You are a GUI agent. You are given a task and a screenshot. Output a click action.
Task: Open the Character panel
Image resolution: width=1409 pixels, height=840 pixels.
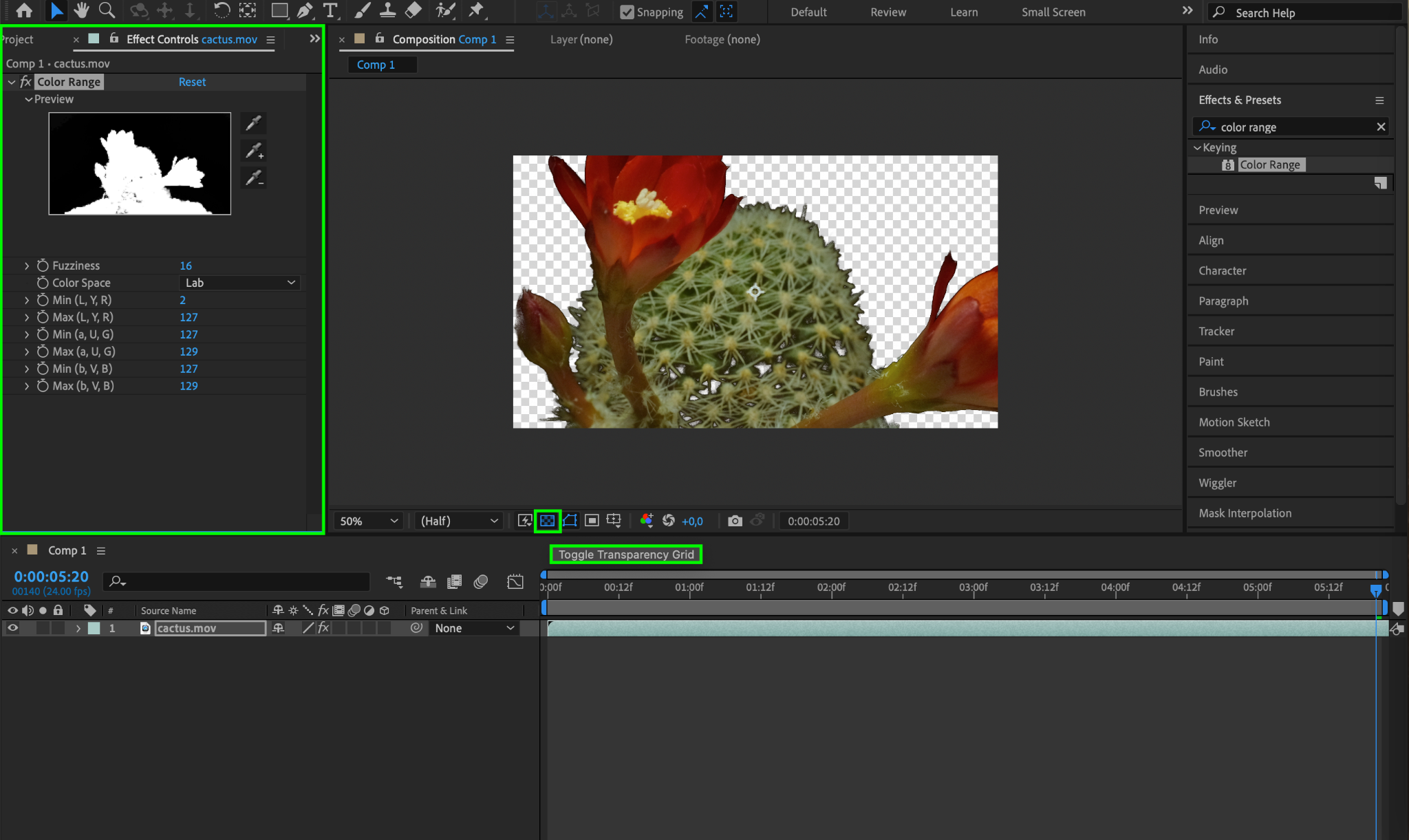[1222, 270]
